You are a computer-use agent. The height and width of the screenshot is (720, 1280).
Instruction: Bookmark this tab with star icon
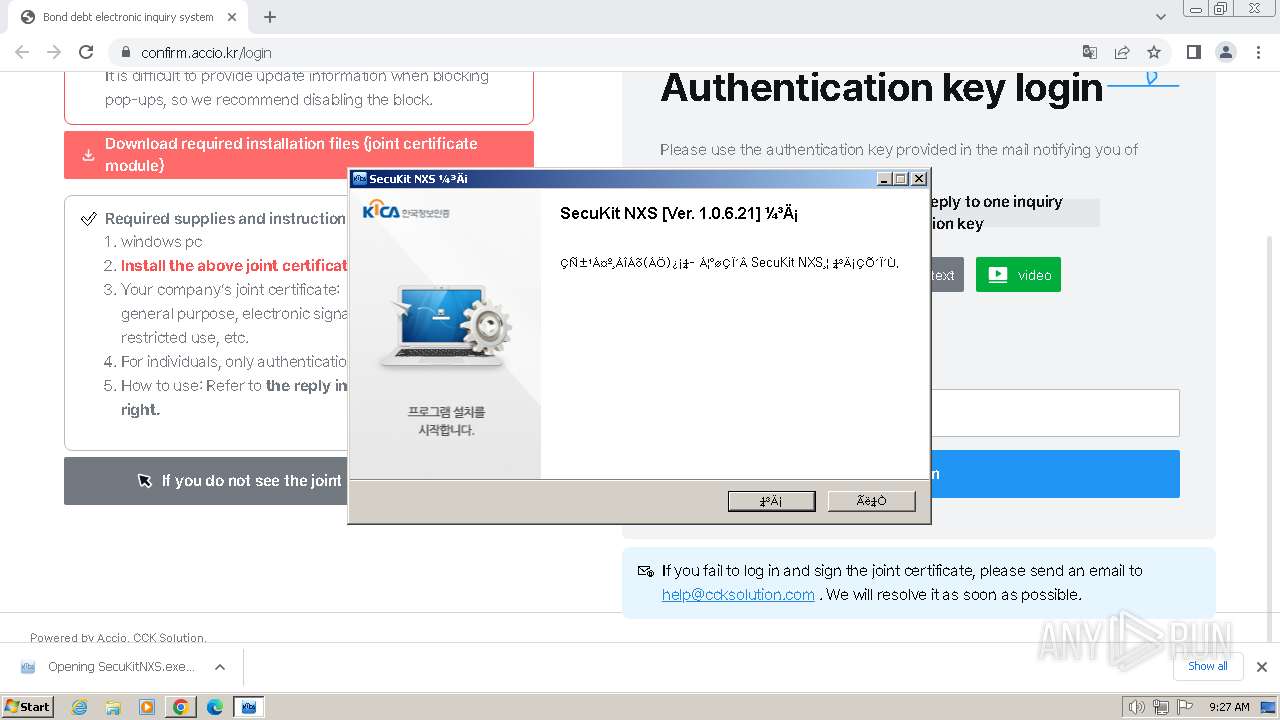[1154, 52]
